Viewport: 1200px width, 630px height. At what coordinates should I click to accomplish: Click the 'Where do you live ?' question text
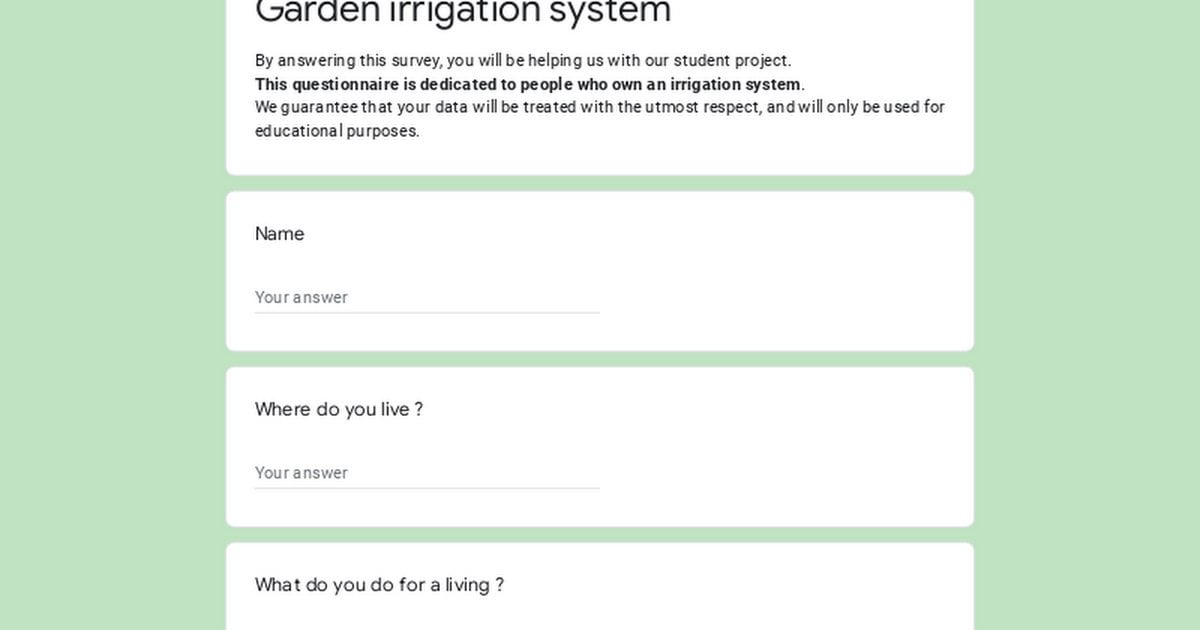339,409
